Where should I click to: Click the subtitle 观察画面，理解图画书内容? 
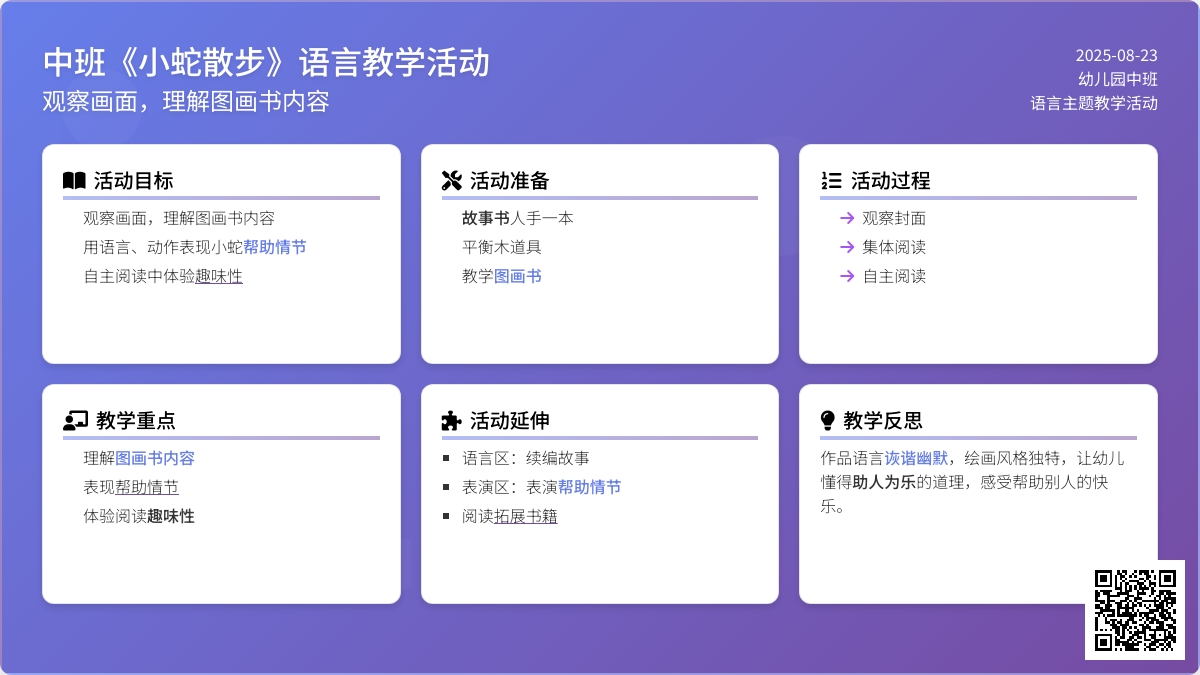pyautogui.click(x=186, y=101)
